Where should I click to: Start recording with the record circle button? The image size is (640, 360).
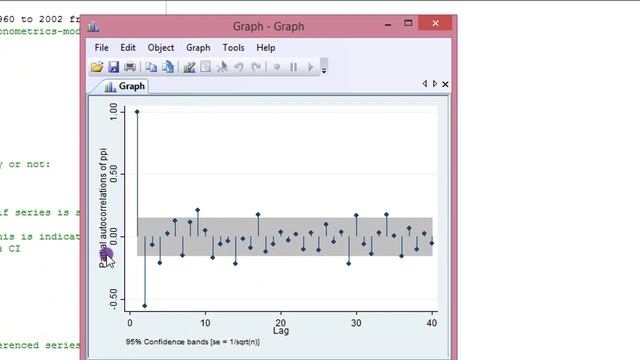[277, 67]
